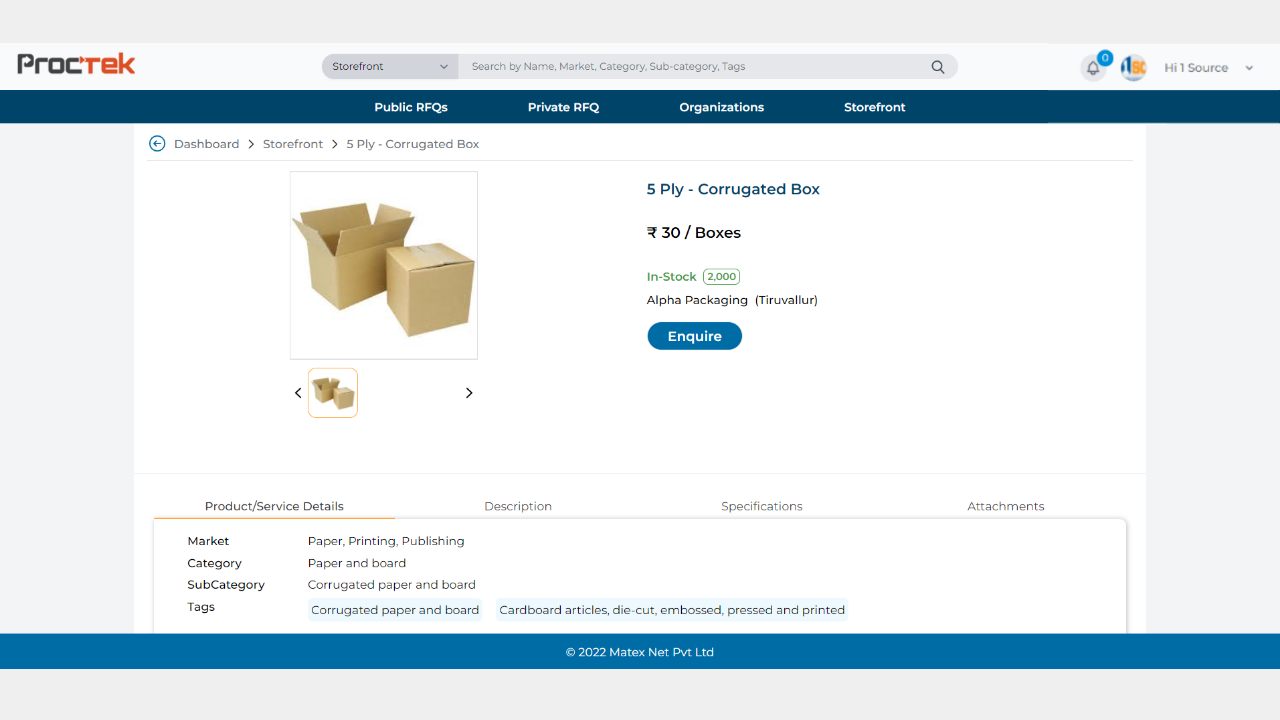The image size is (1280, 720).
Task: Focus the search by name field
Action: click(694, 67)
